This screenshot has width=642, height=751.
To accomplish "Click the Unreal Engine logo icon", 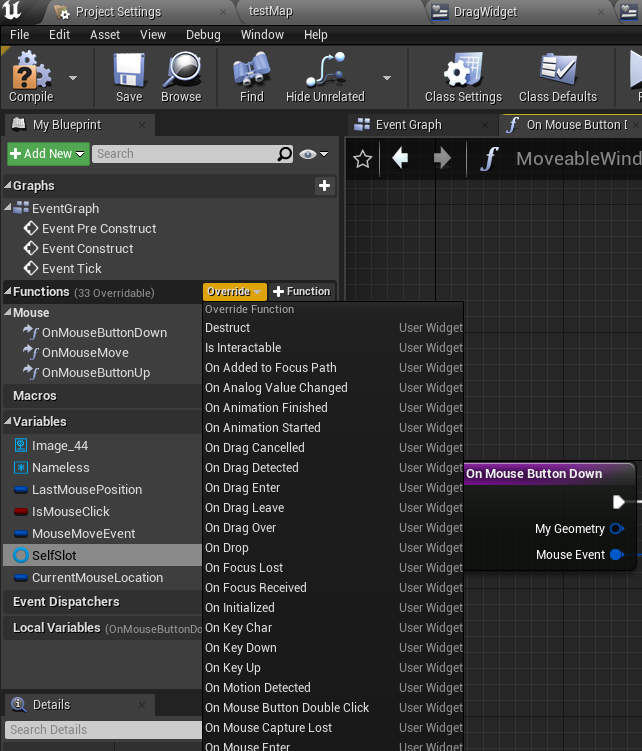I will click(13, 11).
